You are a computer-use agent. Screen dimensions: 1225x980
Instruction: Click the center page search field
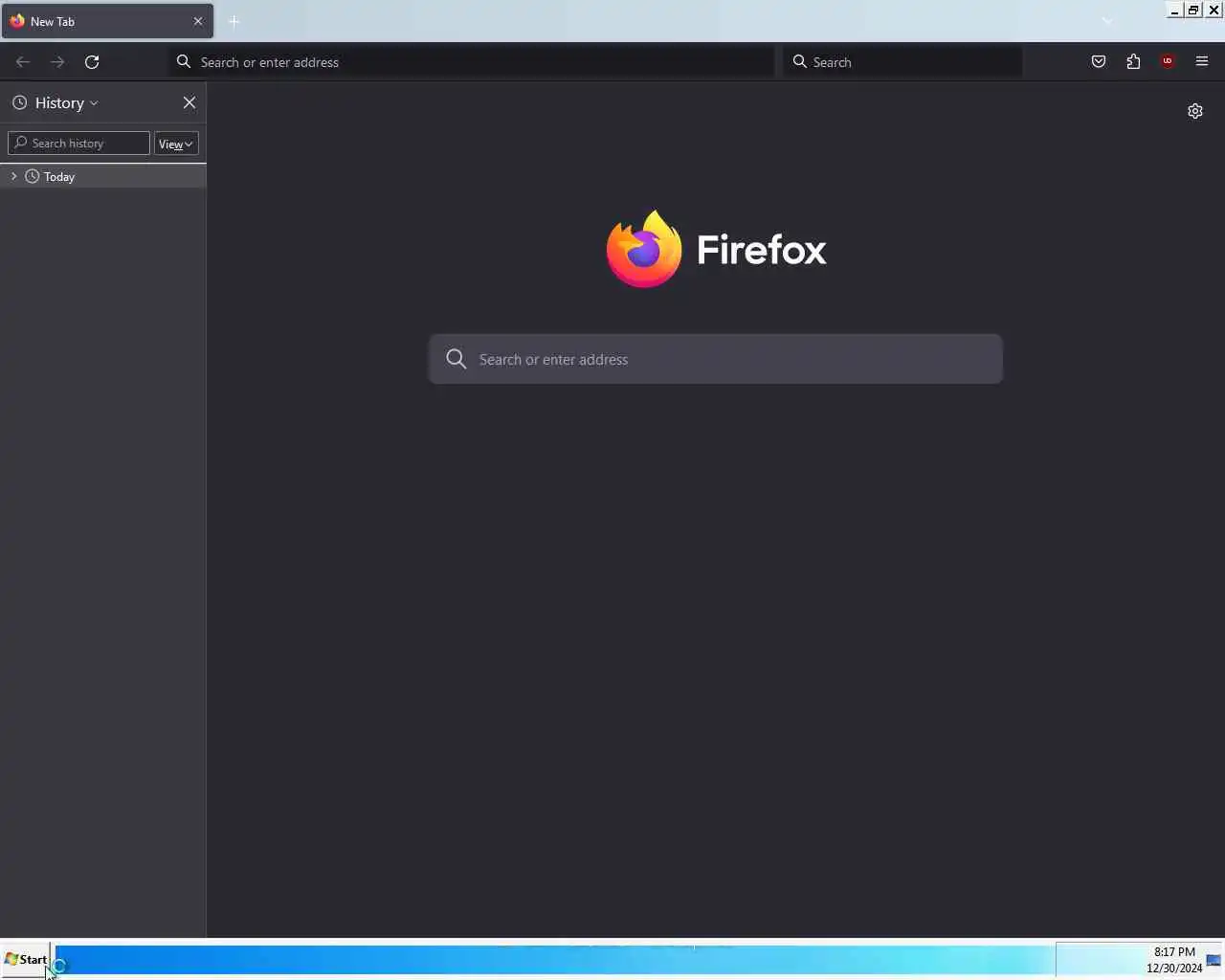(716, 359)
